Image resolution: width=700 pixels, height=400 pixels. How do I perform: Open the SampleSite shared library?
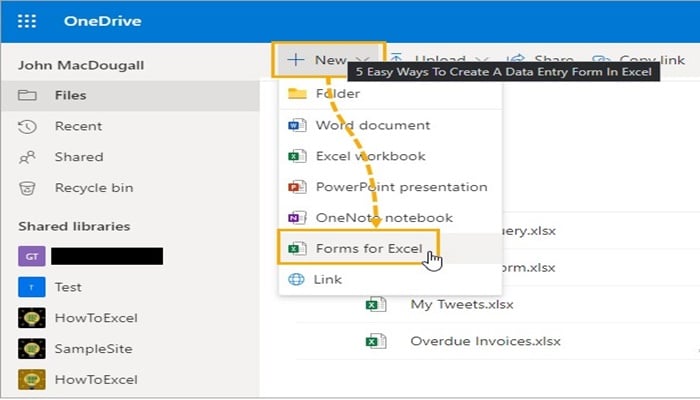pos(93,349)
